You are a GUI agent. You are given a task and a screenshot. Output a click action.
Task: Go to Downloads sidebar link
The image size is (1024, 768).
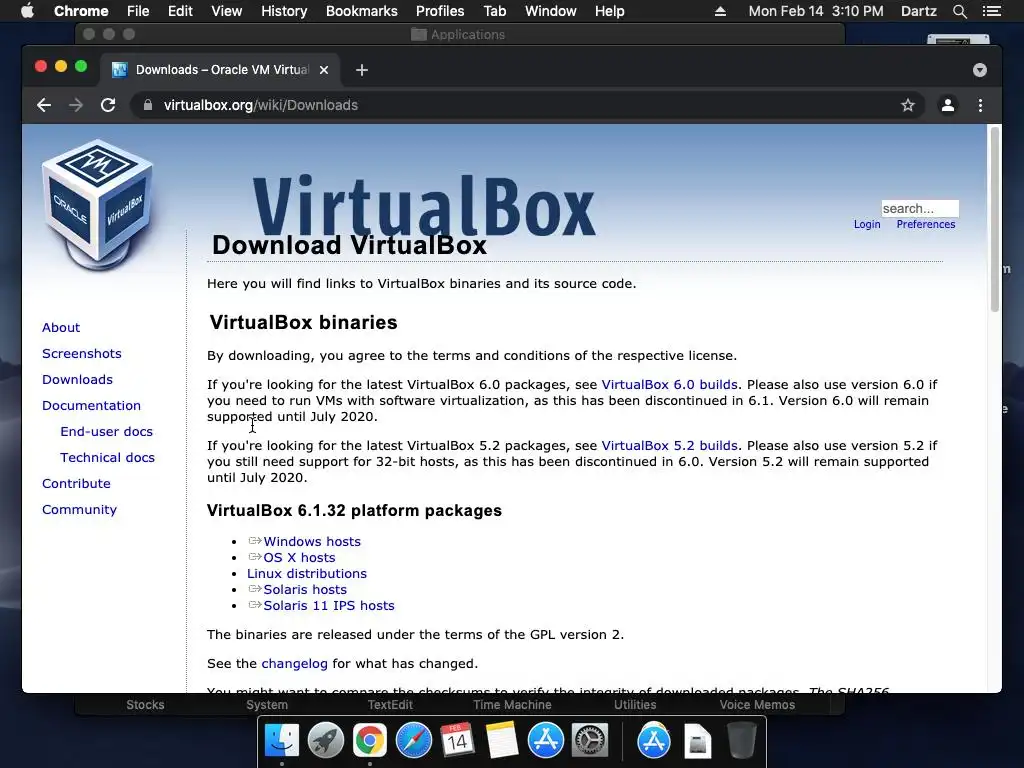77,379
